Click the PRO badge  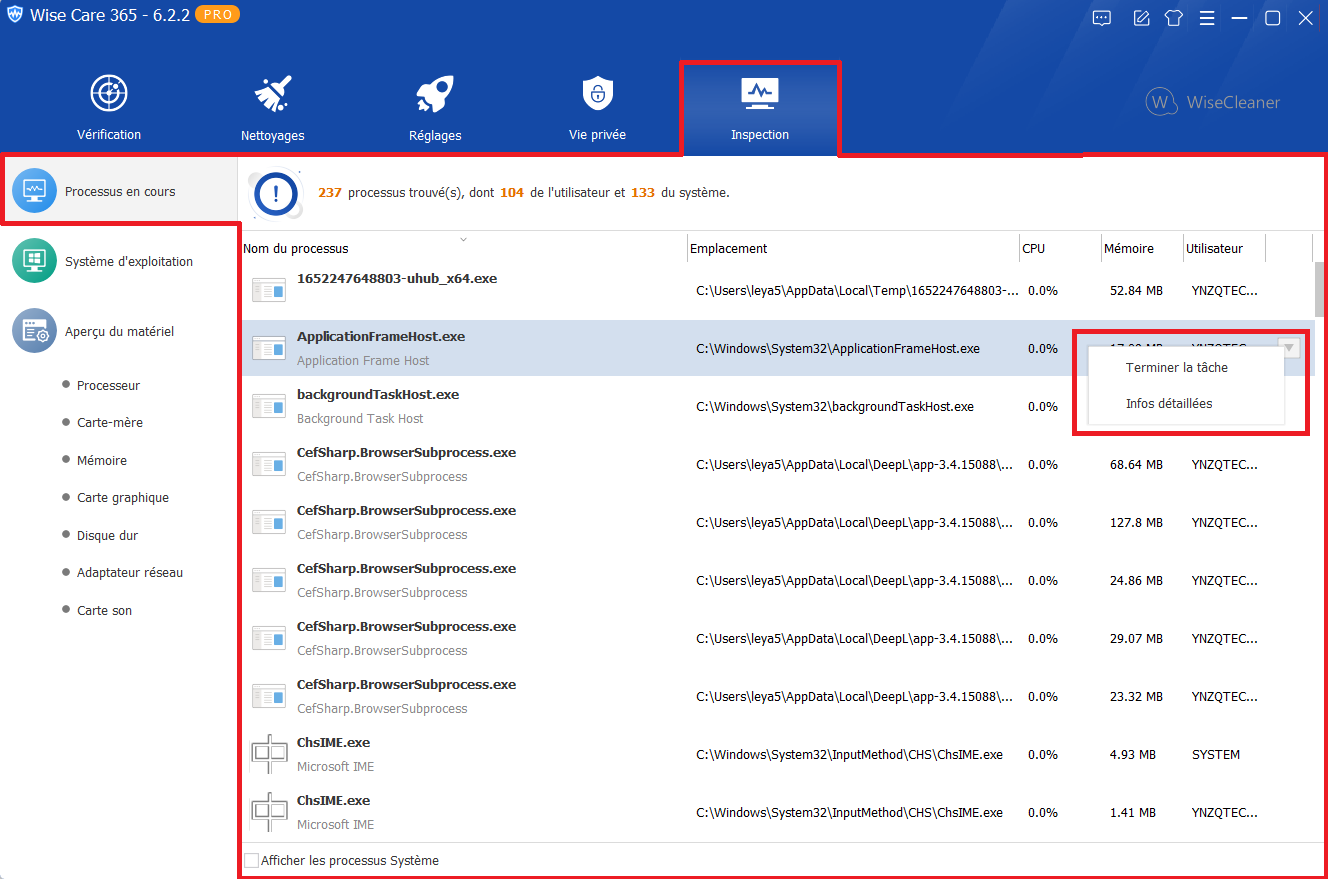[x=217, y=15]
